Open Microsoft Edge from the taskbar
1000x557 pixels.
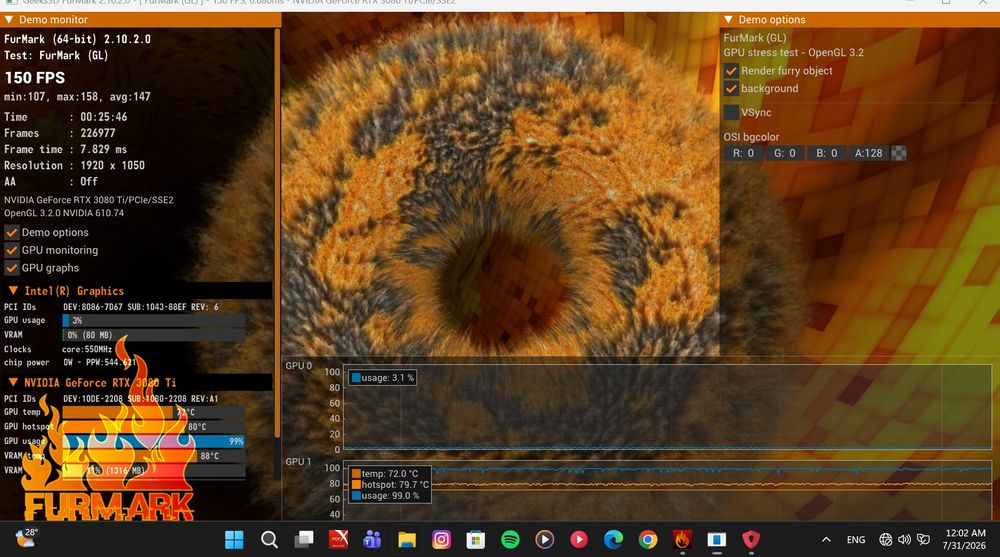614,540
